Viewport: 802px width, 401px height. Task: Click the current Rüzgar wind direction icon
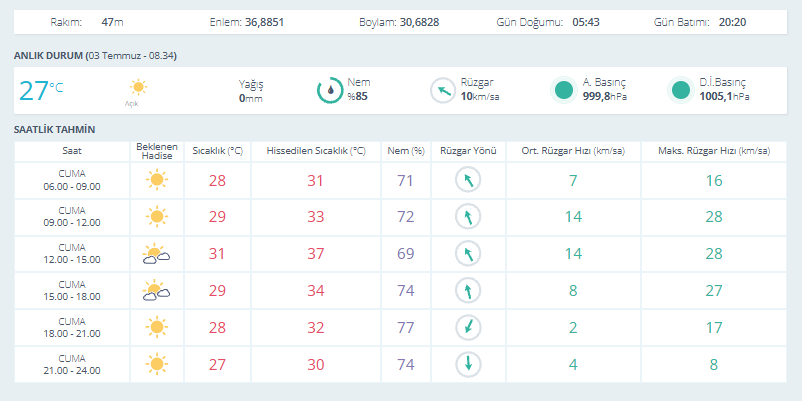(442, 91)
